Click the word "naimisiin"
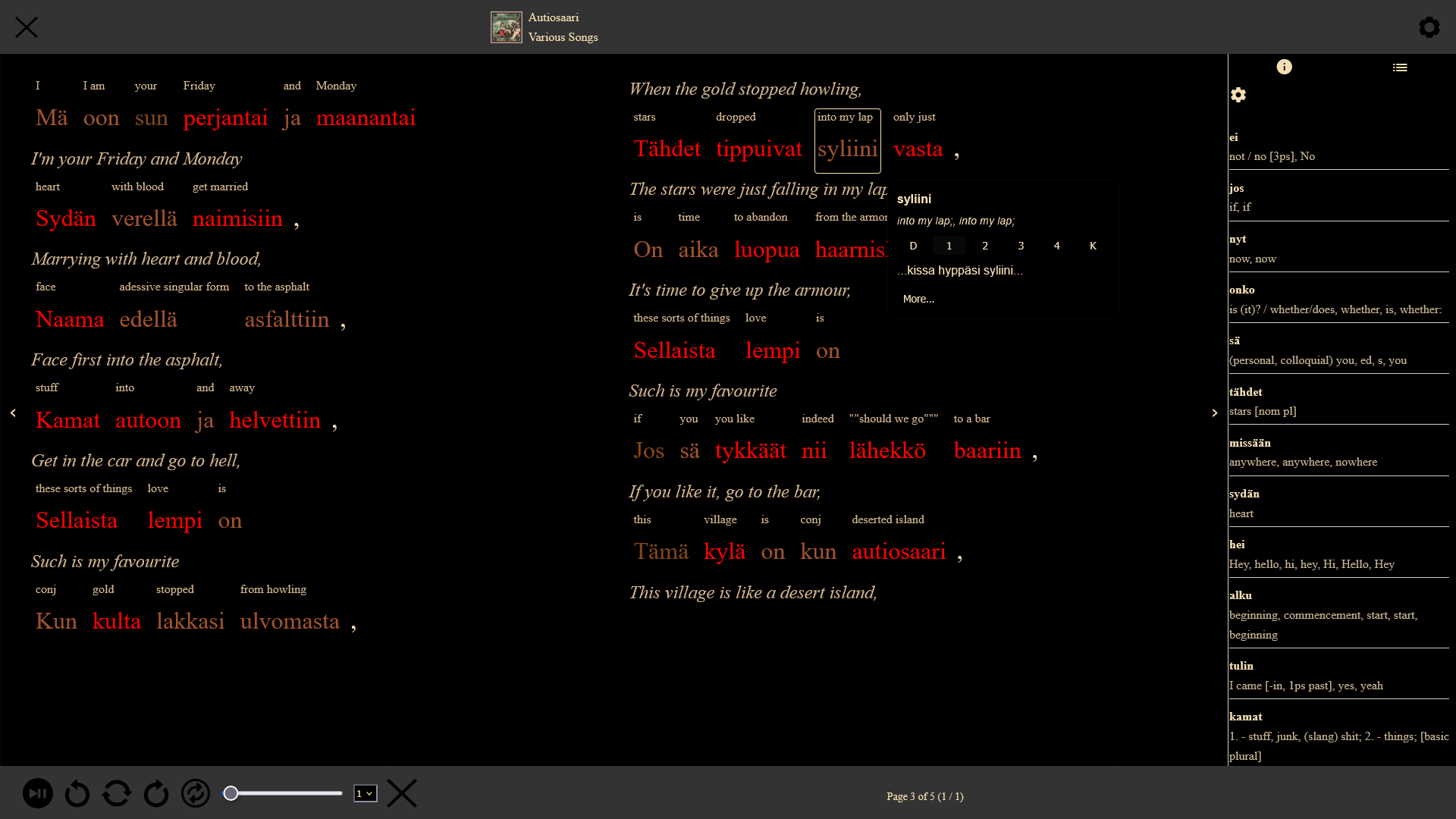Screen dimensions: 1456x819 click(x=237, y=218)
